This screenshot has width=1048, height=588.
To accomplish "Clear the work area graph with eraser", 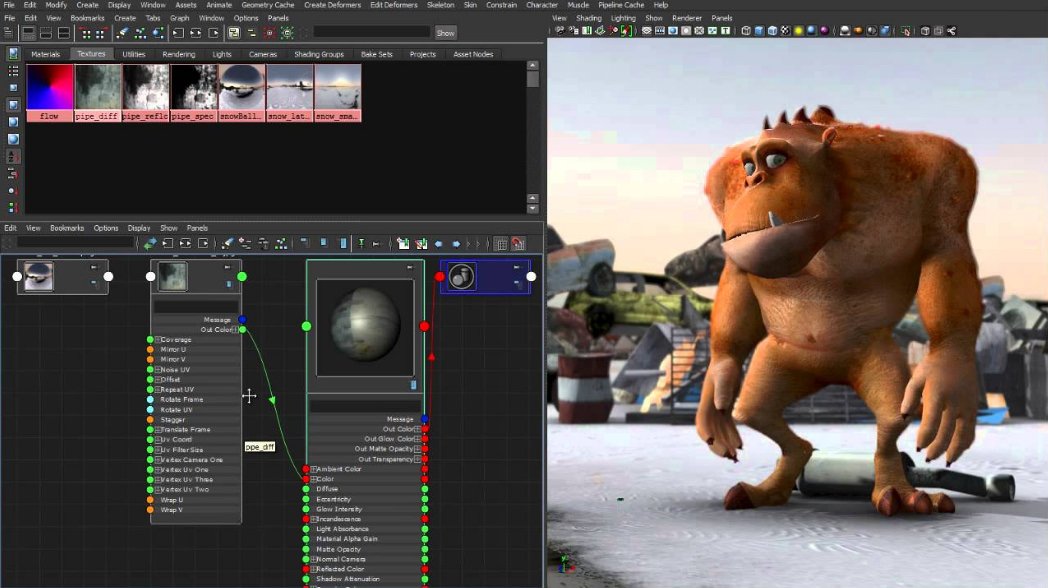I will [227, 244].
